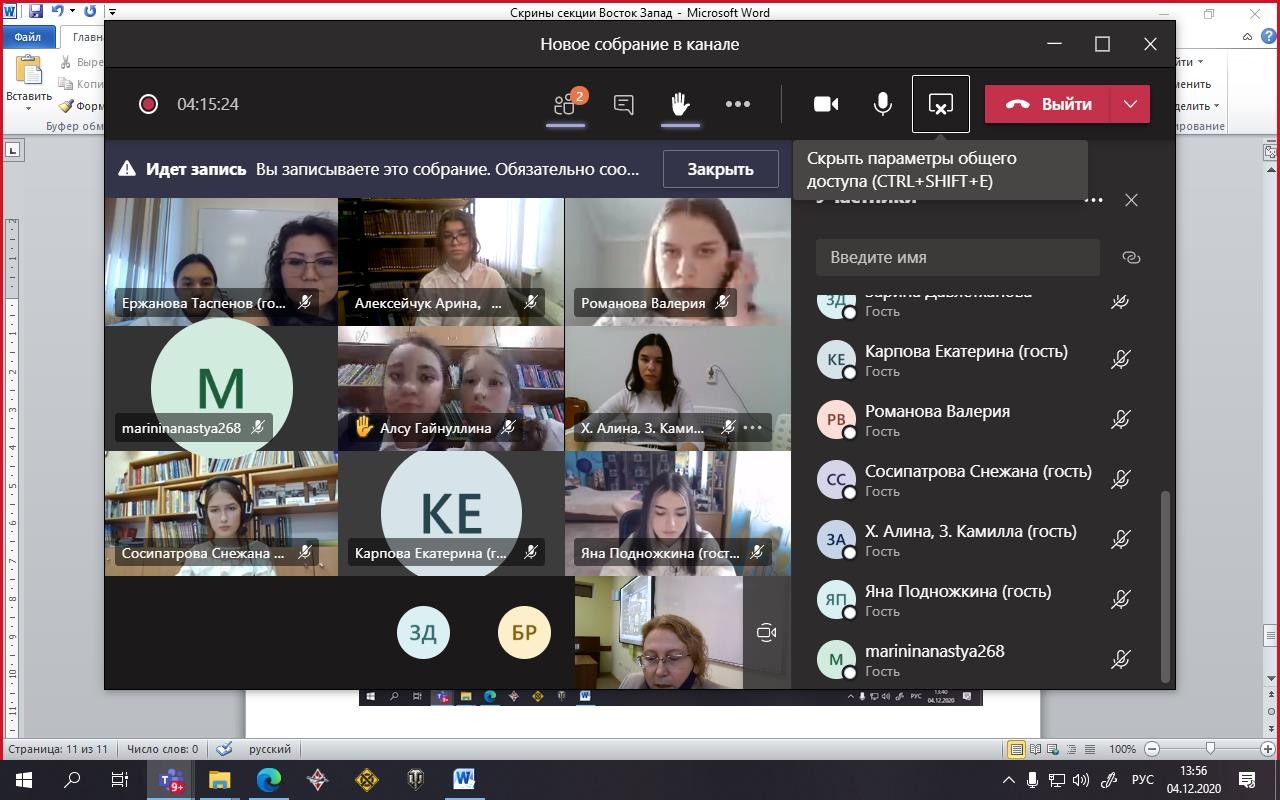
Task: Toggle the camera on or off
Action: click(x=826, y=104)
